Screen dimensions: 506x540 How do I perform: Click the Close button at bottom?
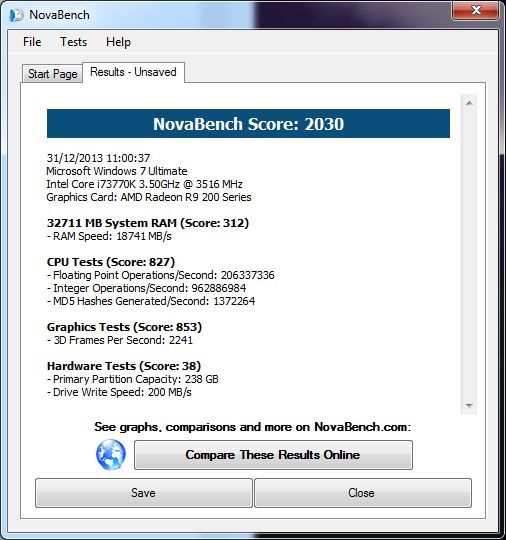coord(363,493)
